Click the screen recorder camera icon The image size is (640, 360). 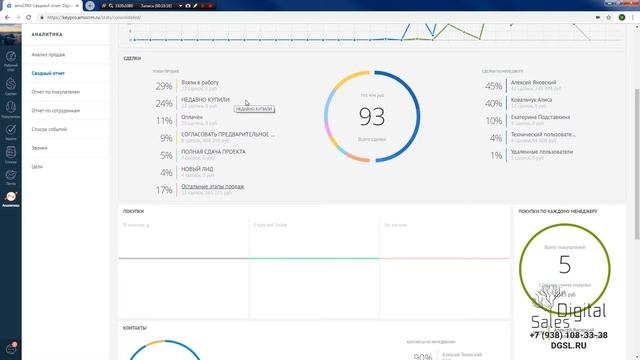pyautogui.click(x=188, y=6)
